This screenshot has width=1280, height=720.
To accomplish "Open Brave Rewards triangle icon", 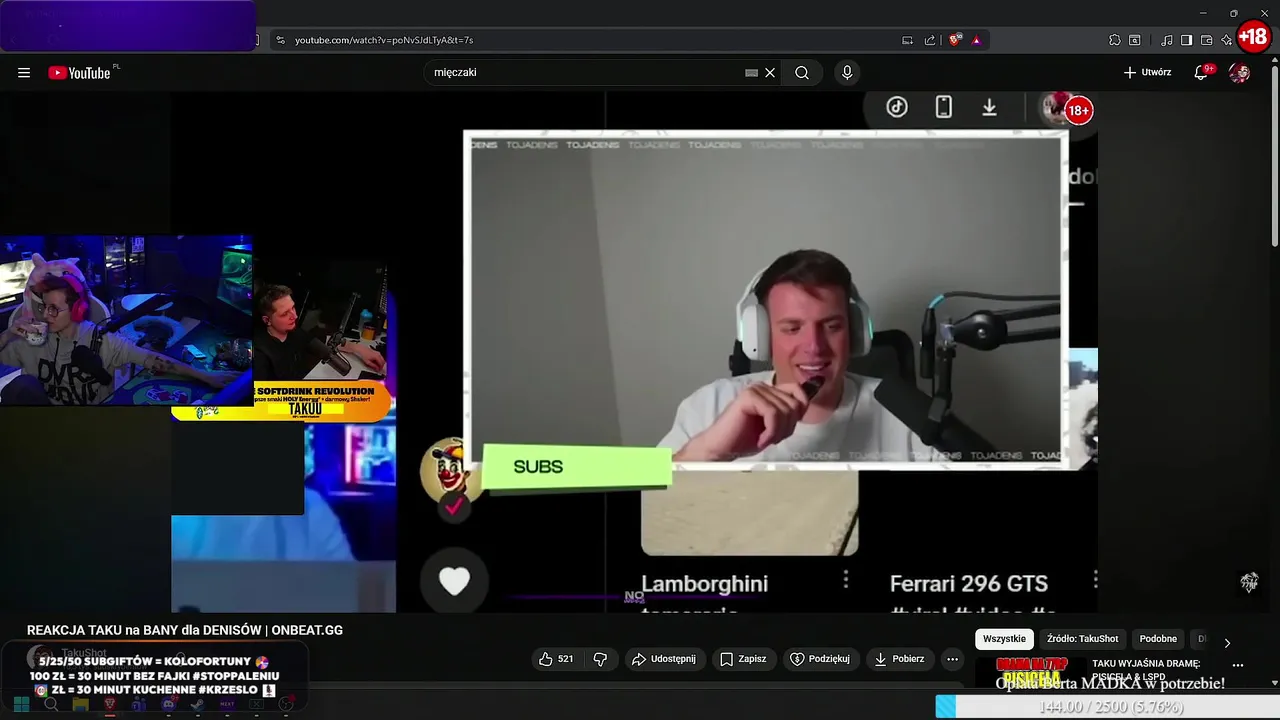I will pyautogui.click(x=976, y=40).
